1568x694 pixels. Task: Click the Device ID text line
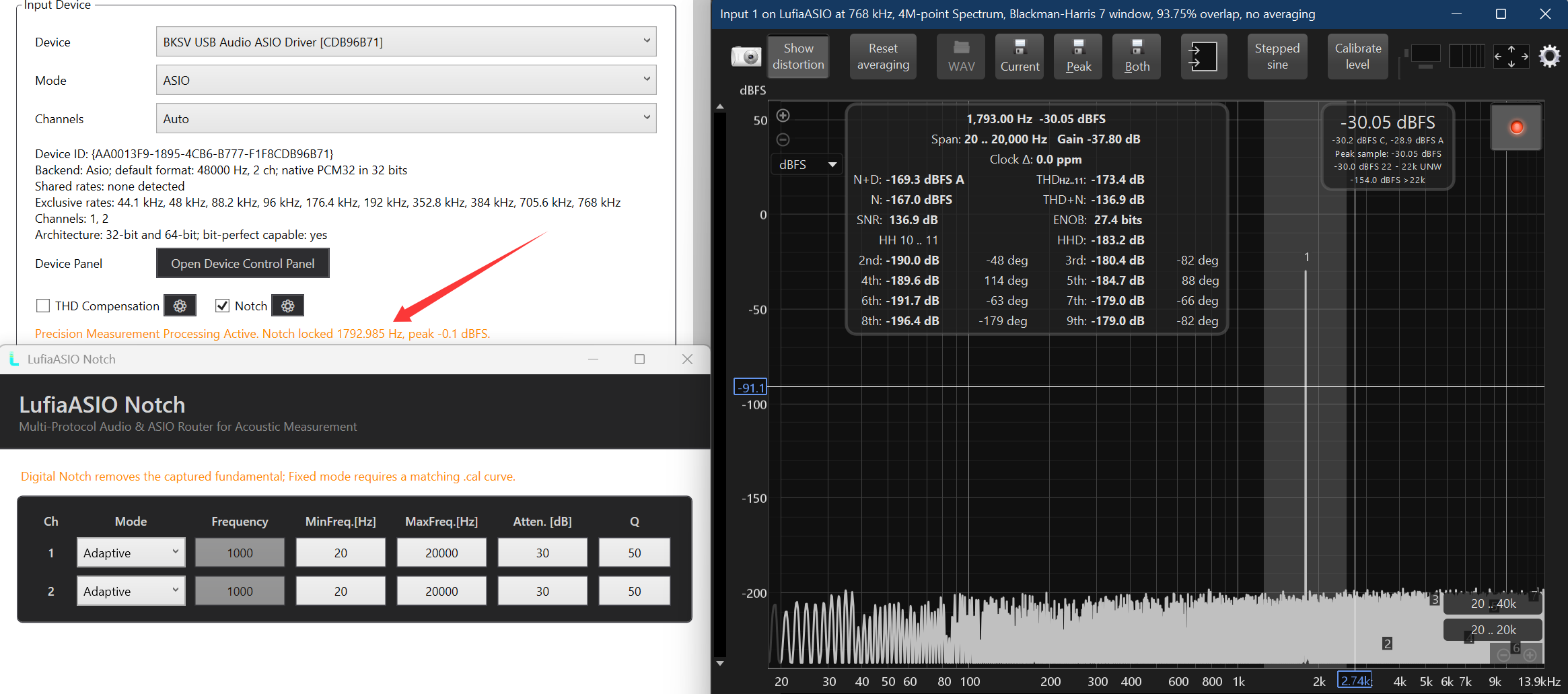pos(184,154)
